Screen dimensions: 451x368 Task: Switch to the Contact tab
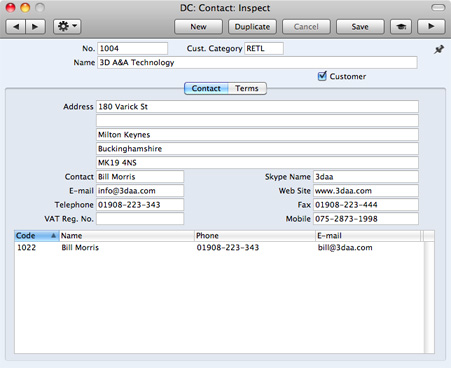(x=206, y=88)
